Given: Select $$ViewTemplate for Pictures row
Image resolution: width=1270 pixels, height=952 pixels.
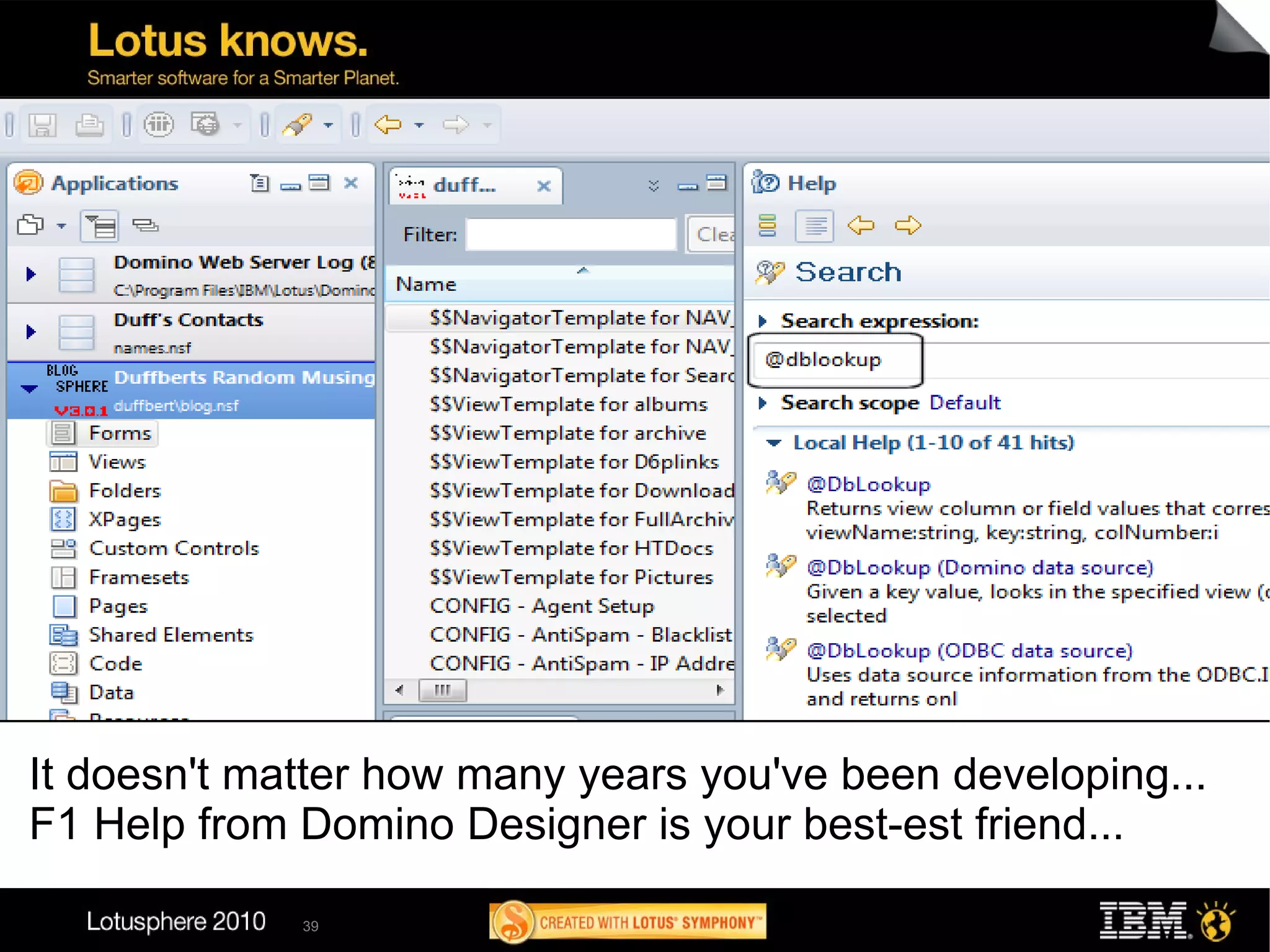Looking at the screenshot, I should tap(561, 577).
